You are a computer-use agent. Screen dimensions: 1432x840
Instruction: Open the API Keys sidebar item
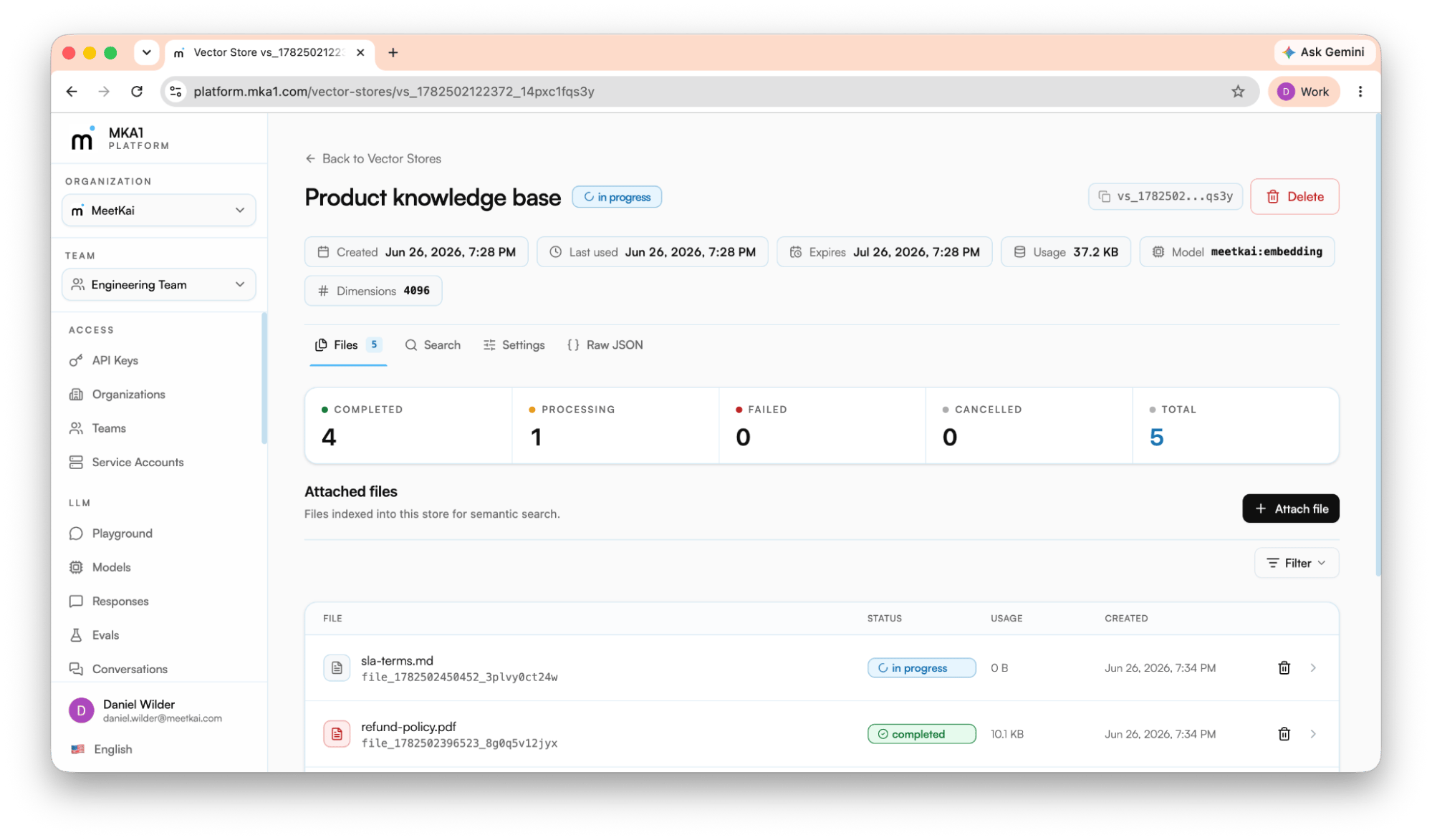(115, 360)
